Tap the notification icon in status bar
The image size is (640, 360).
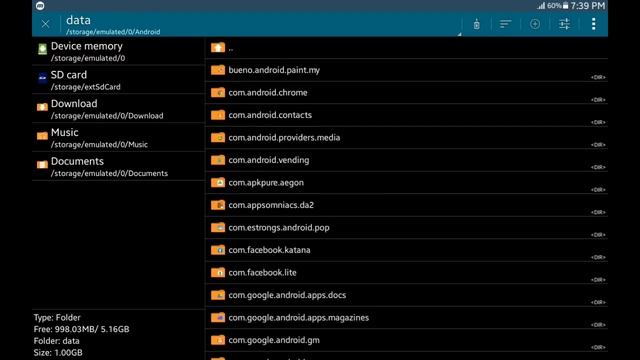[40, 6]
